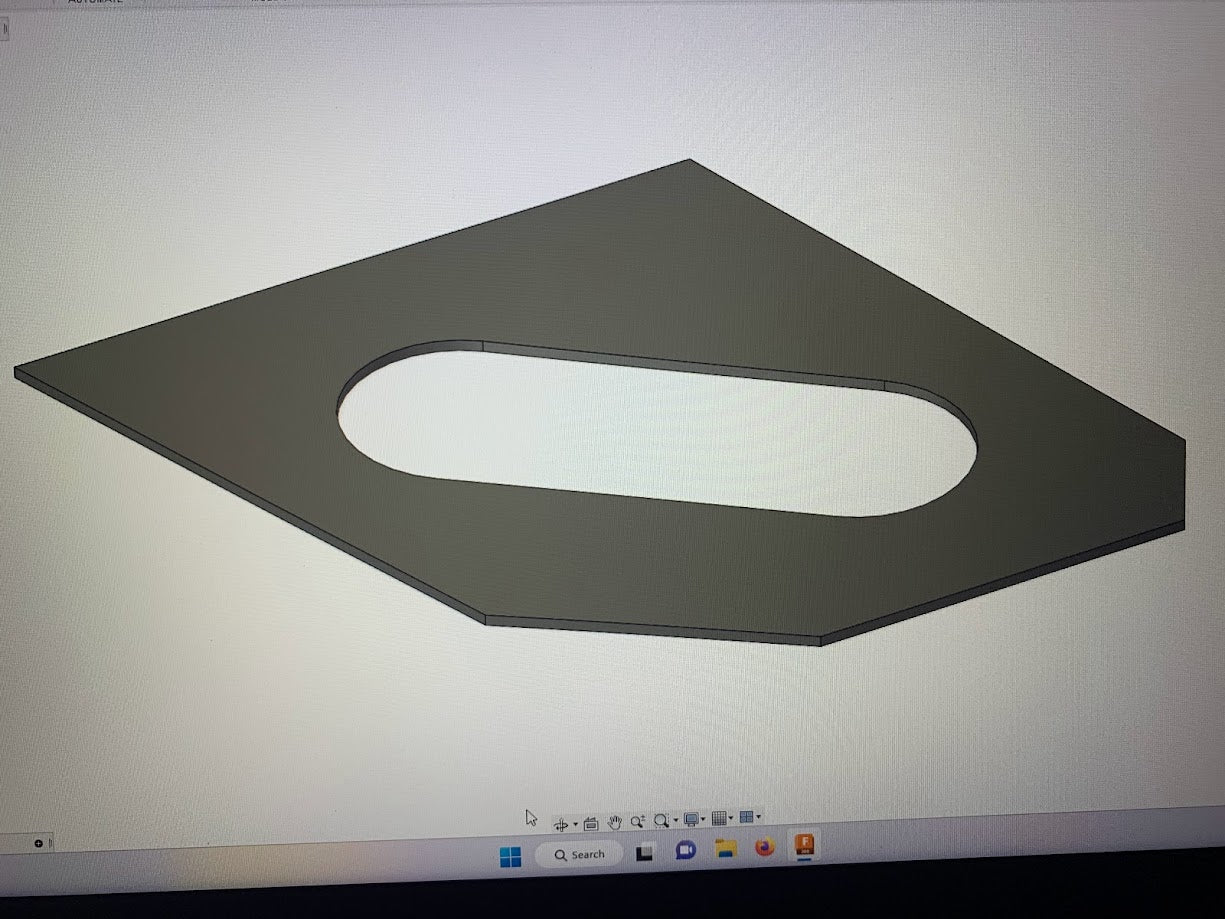Click the Grid and Snaps icon
The image size is (1225, 919).
[x=718, y=819]
